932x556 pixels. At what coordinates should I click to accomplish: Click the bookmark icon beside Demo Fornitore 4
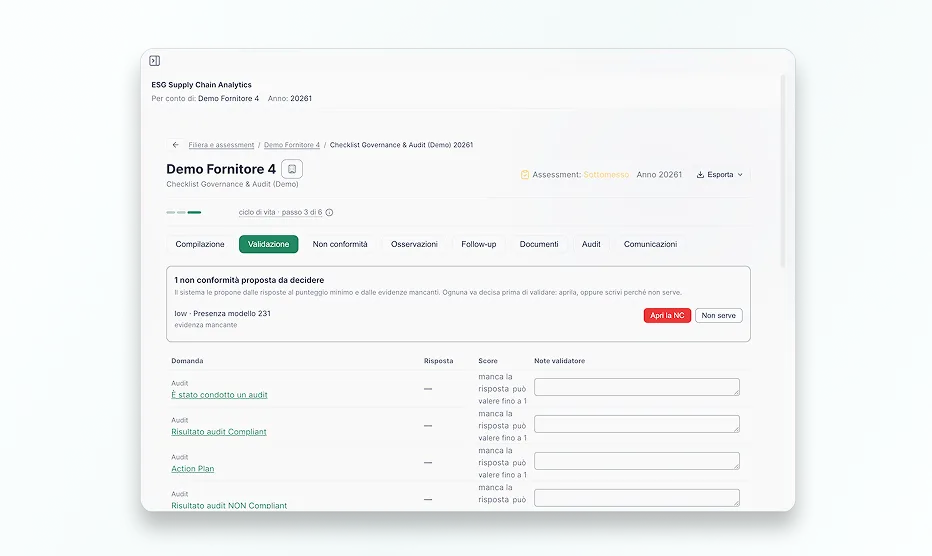[x=292, y=169]
